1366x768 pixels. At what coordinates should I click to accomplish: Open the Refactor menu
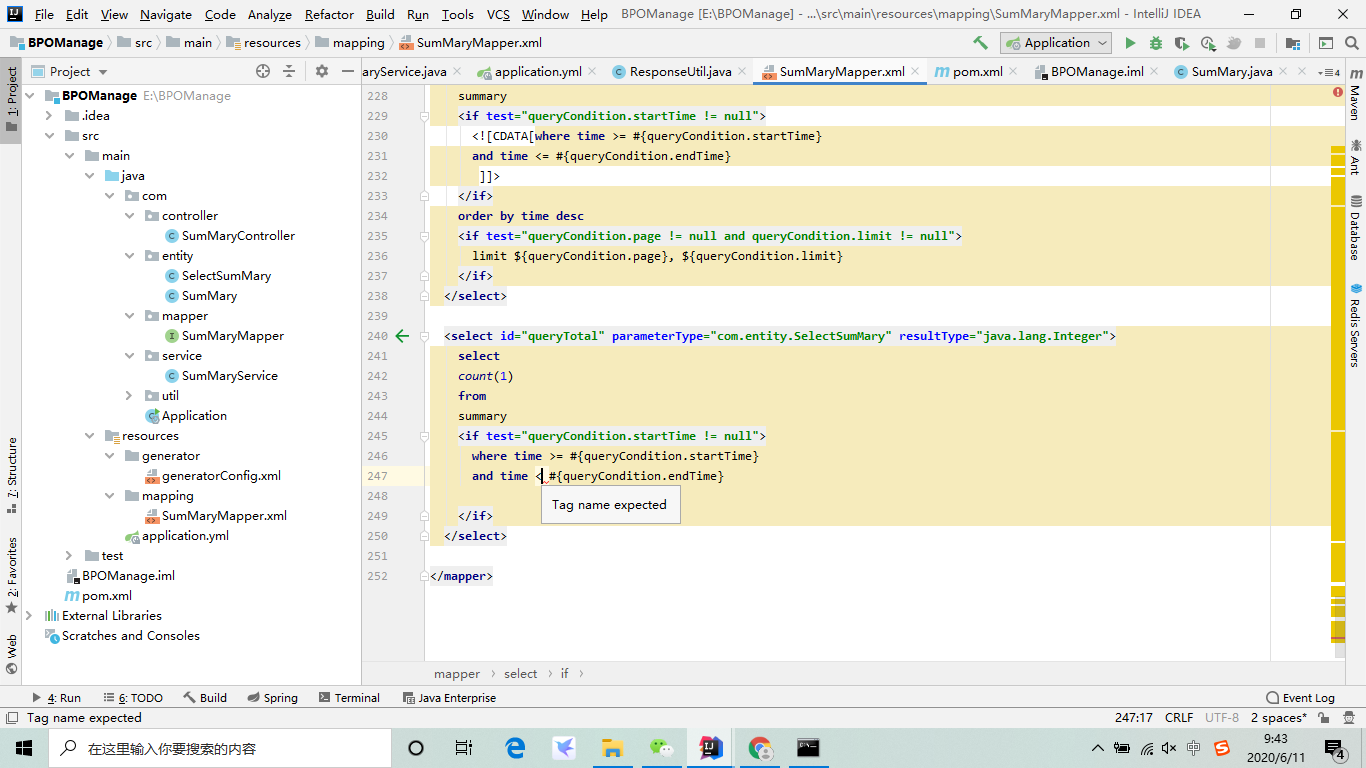point(329,14)
